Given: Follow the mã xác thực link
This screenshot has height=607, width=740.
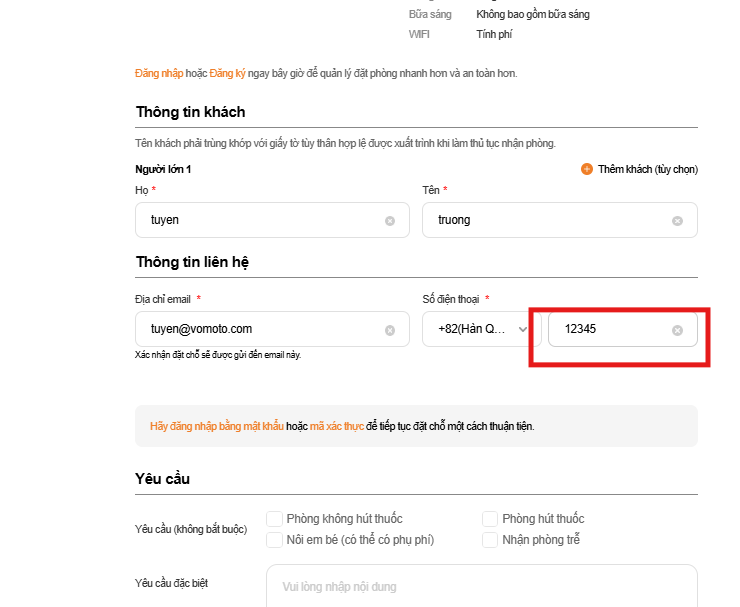Looking at the screenshot, I should (337, 426).
